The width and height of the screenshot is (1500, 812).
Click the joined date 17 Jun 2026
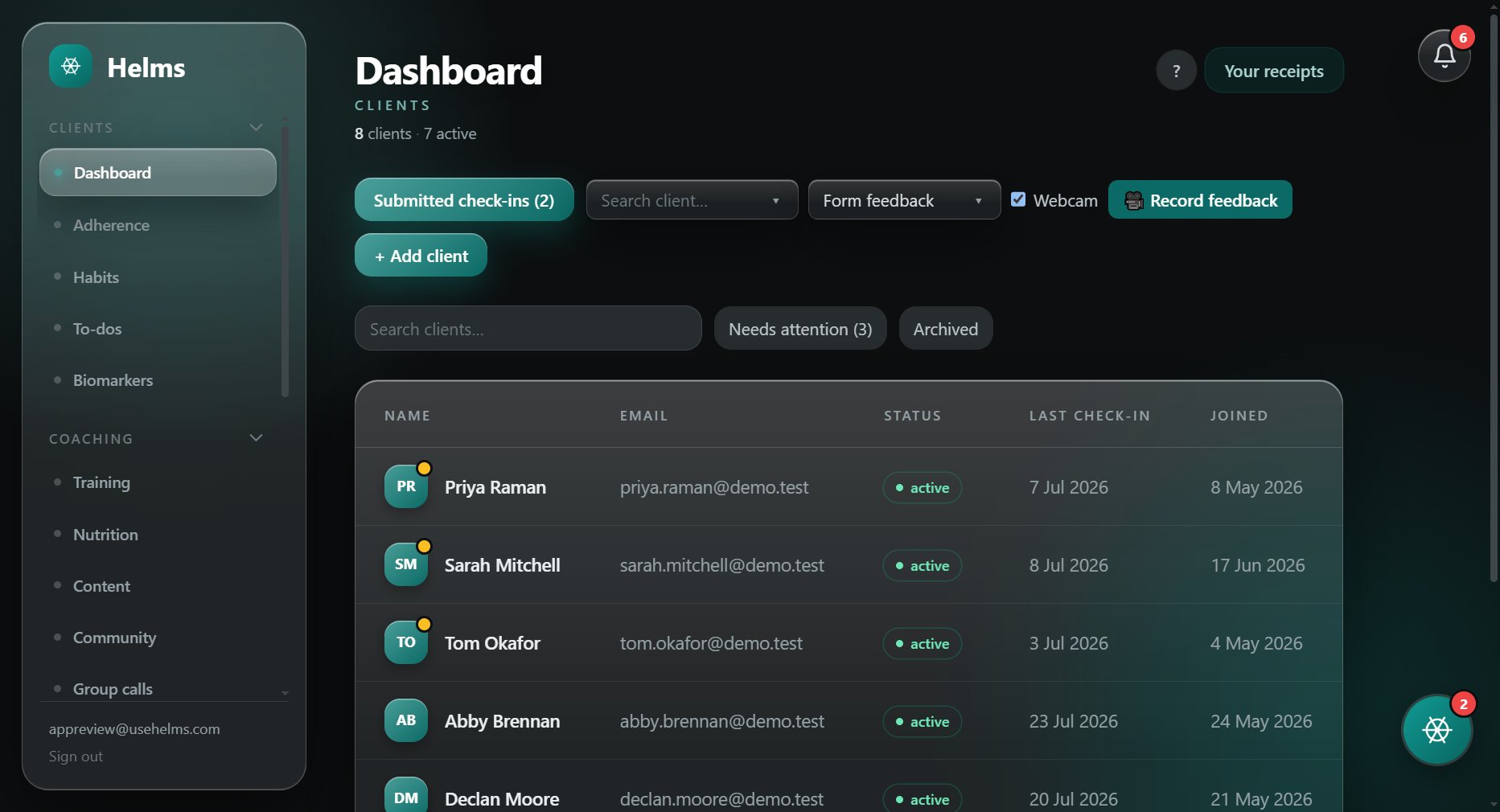pos(1258,565)
